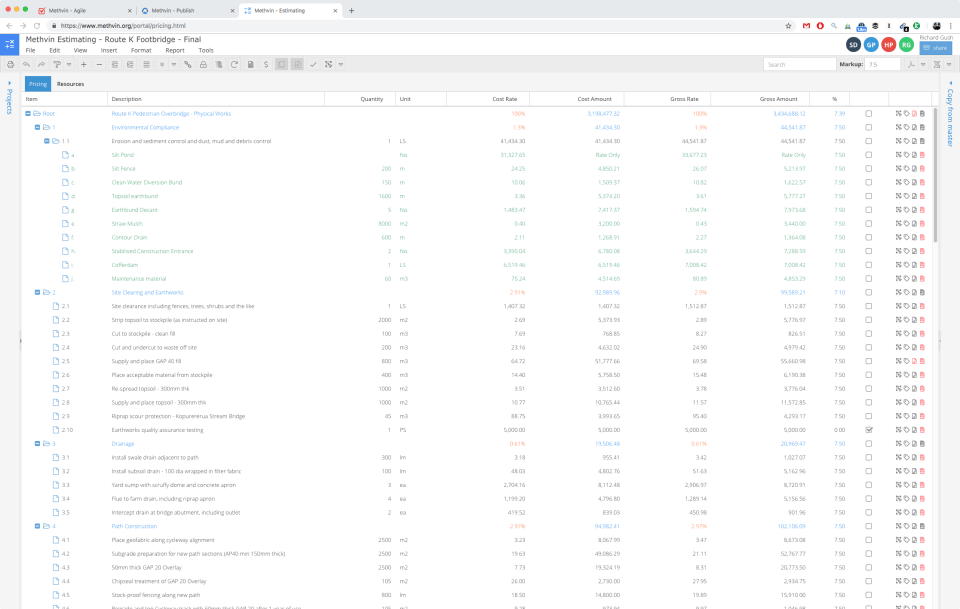Open the PDF export icon beside Markup
This screenshot has width=960, height=609.
pyautogui.click(x=911, y=64)
